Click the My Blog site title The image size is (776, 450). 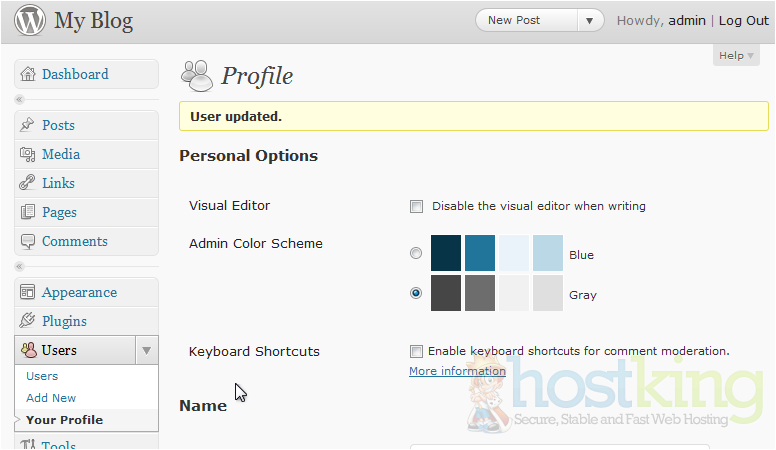[x=93, y=21]
